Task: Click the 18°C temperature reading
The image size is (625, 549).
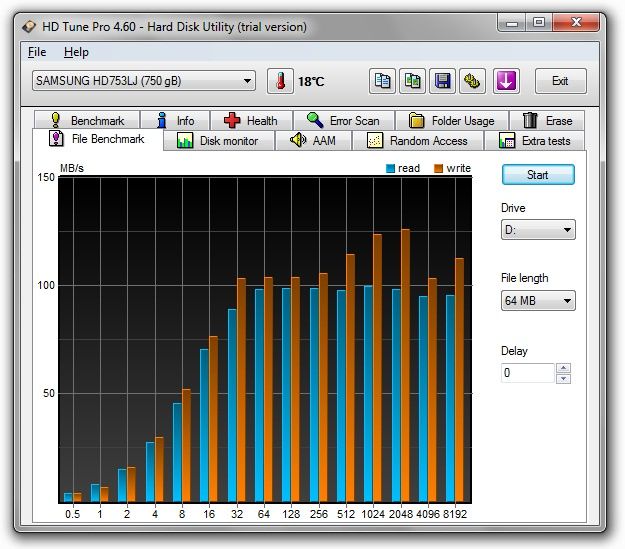Action: (311, 82)
